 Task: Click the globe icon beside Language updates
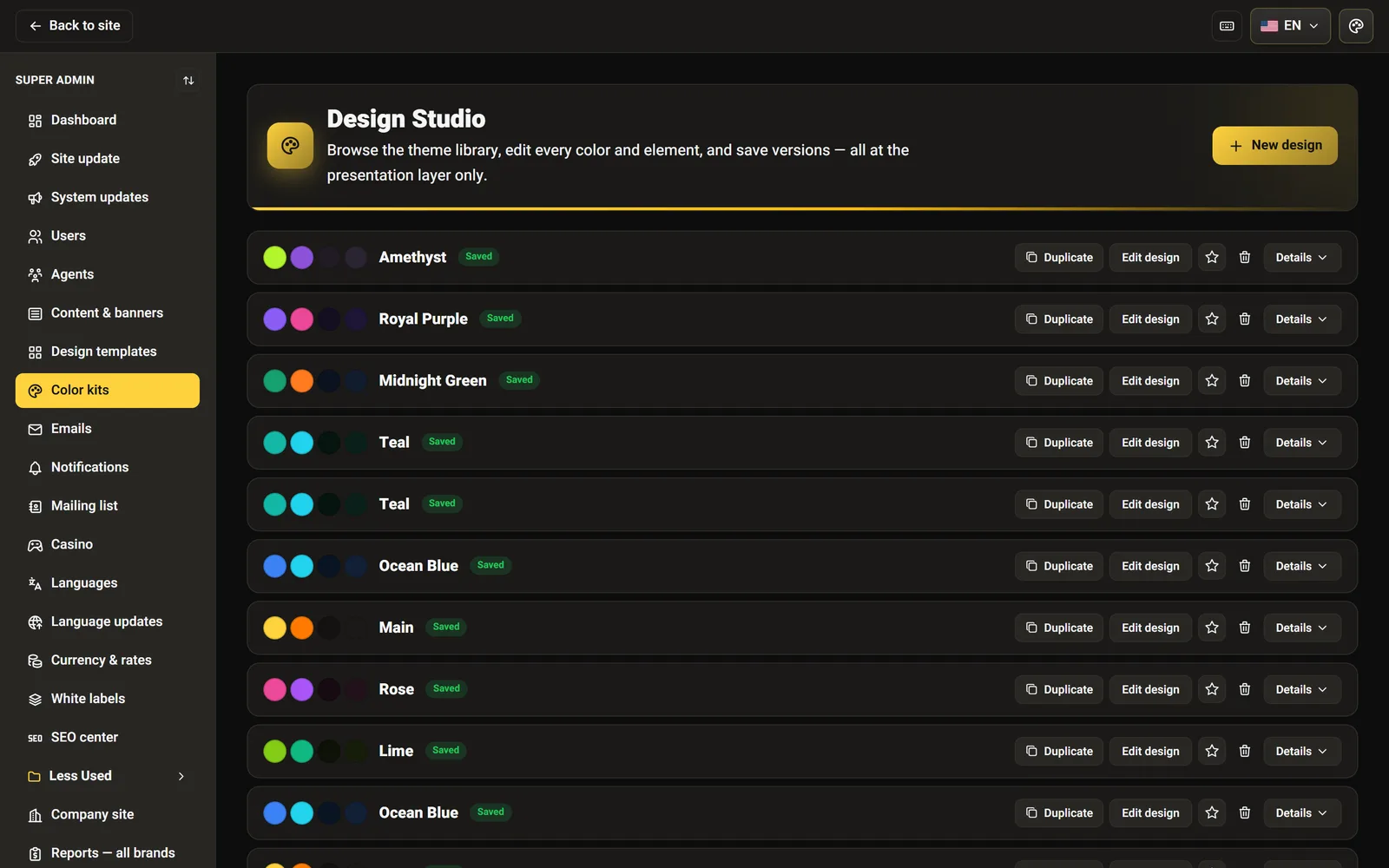(x=35, y=622)
